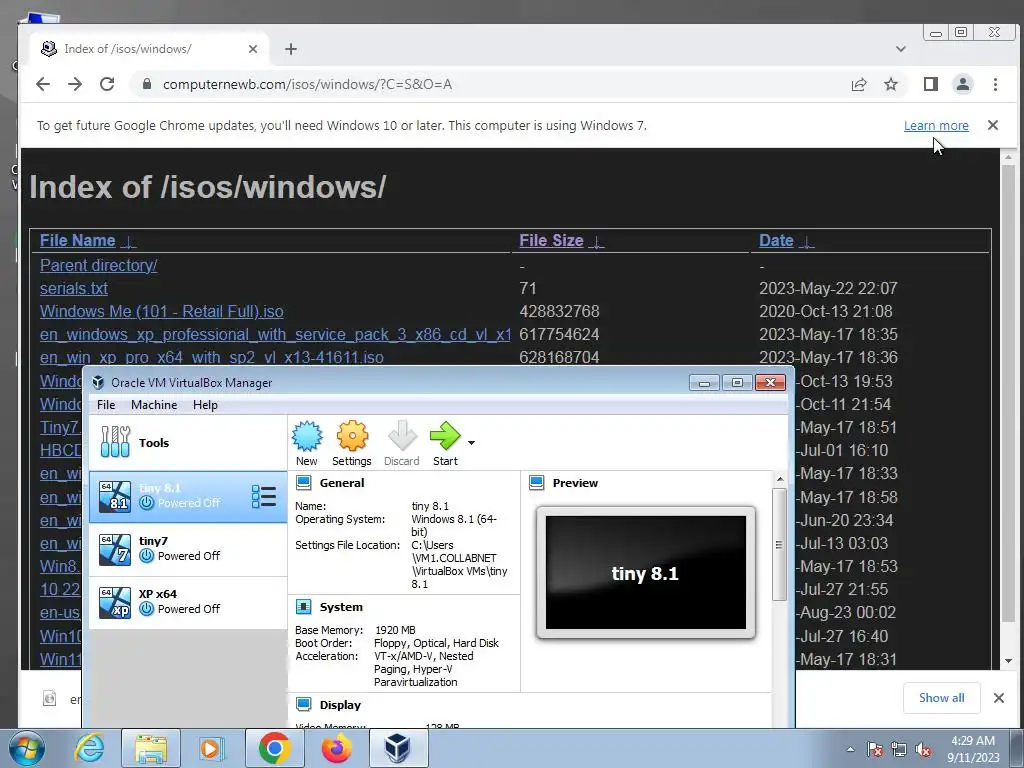The image size is (1024, 768).
Task: Click the muted volume tray icon
Action: pos(923,749)
